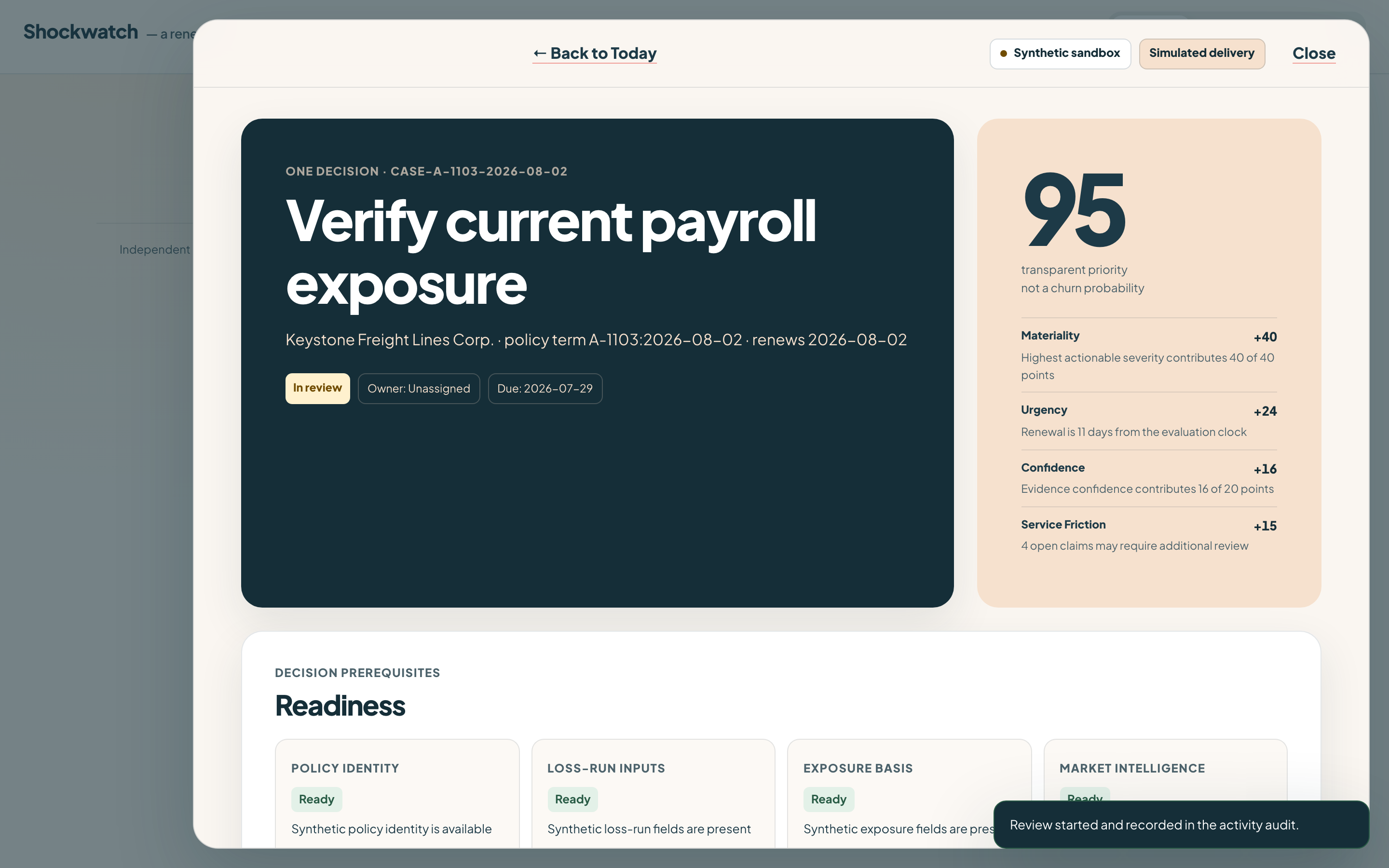Go back via the Back to Today link
Screen dimensions: 1389x868
click(x=595, y=54)
